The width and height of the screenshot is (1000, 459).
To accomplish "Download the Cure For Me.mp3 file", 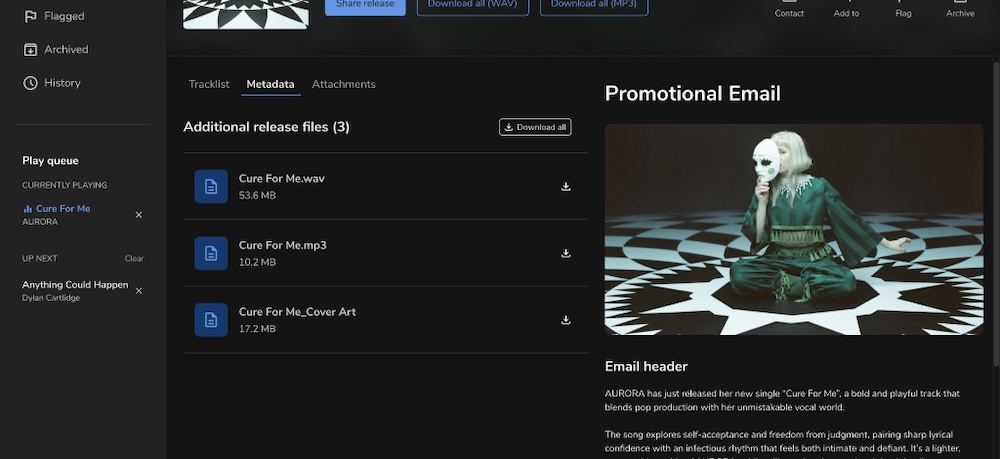I will 565,254.
